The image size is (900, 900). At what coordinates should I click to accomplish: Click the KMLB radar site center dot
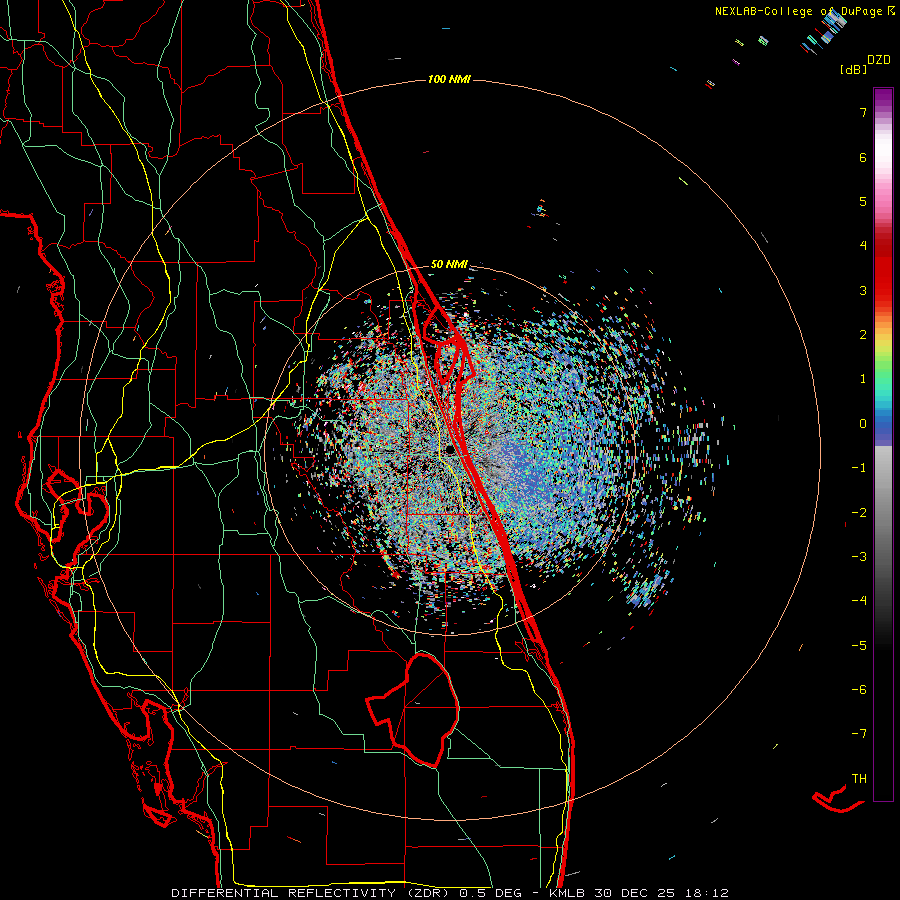[450, 449]
